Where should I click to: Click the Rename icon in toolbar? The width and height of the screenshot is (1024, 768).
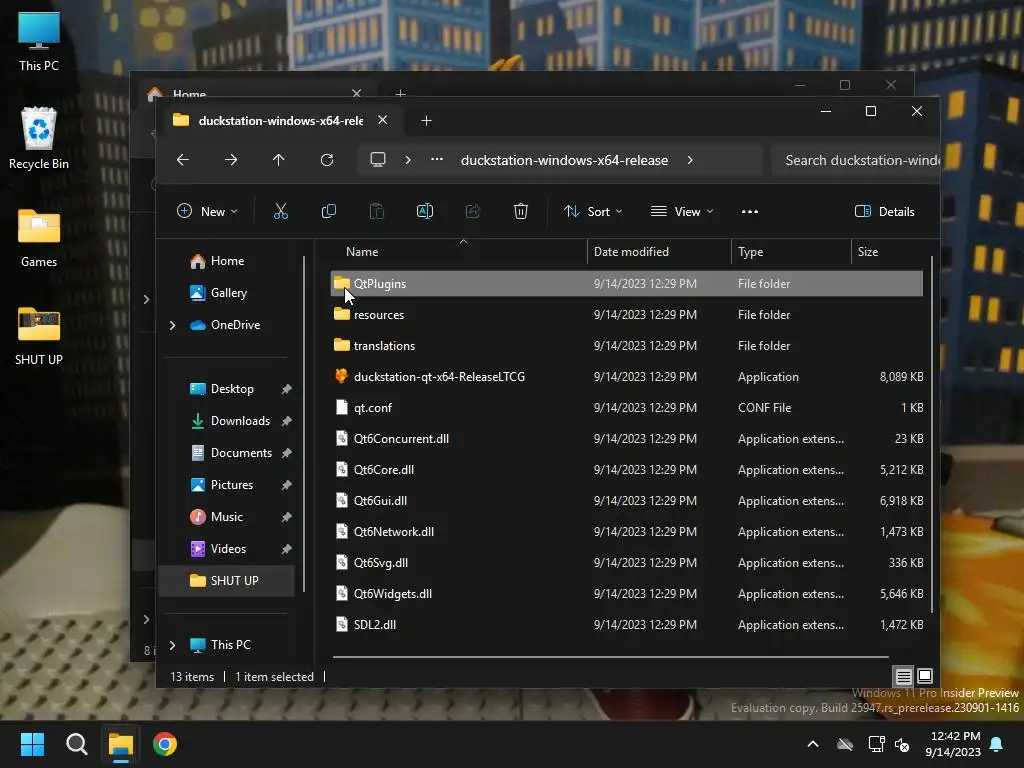(424, 211)
